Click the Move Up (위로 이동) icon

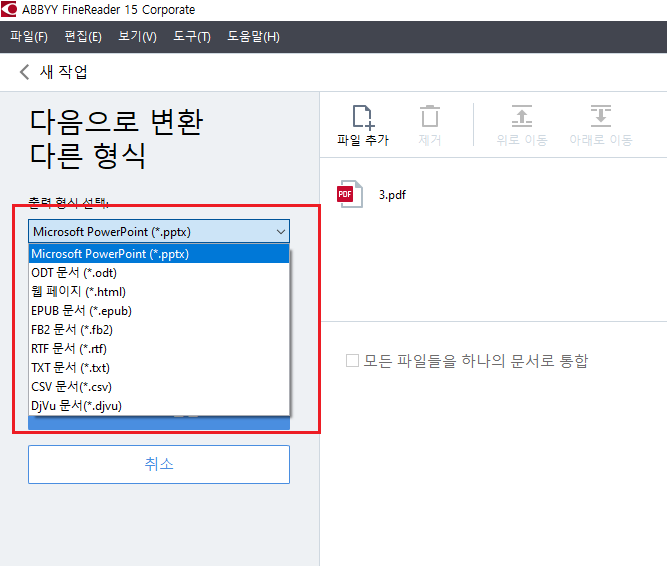coord(522,116)
